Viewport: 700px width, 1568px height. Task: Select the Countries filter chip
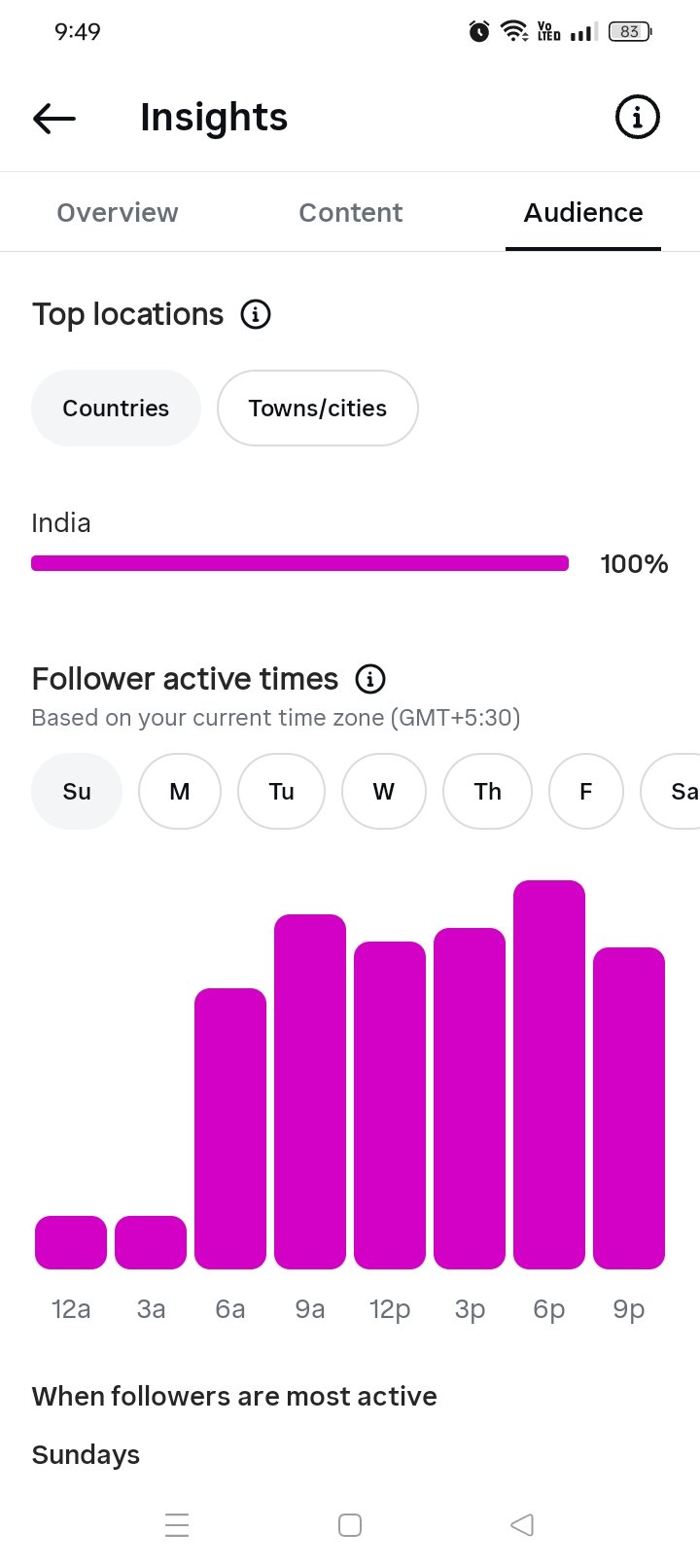pos(116,408)
